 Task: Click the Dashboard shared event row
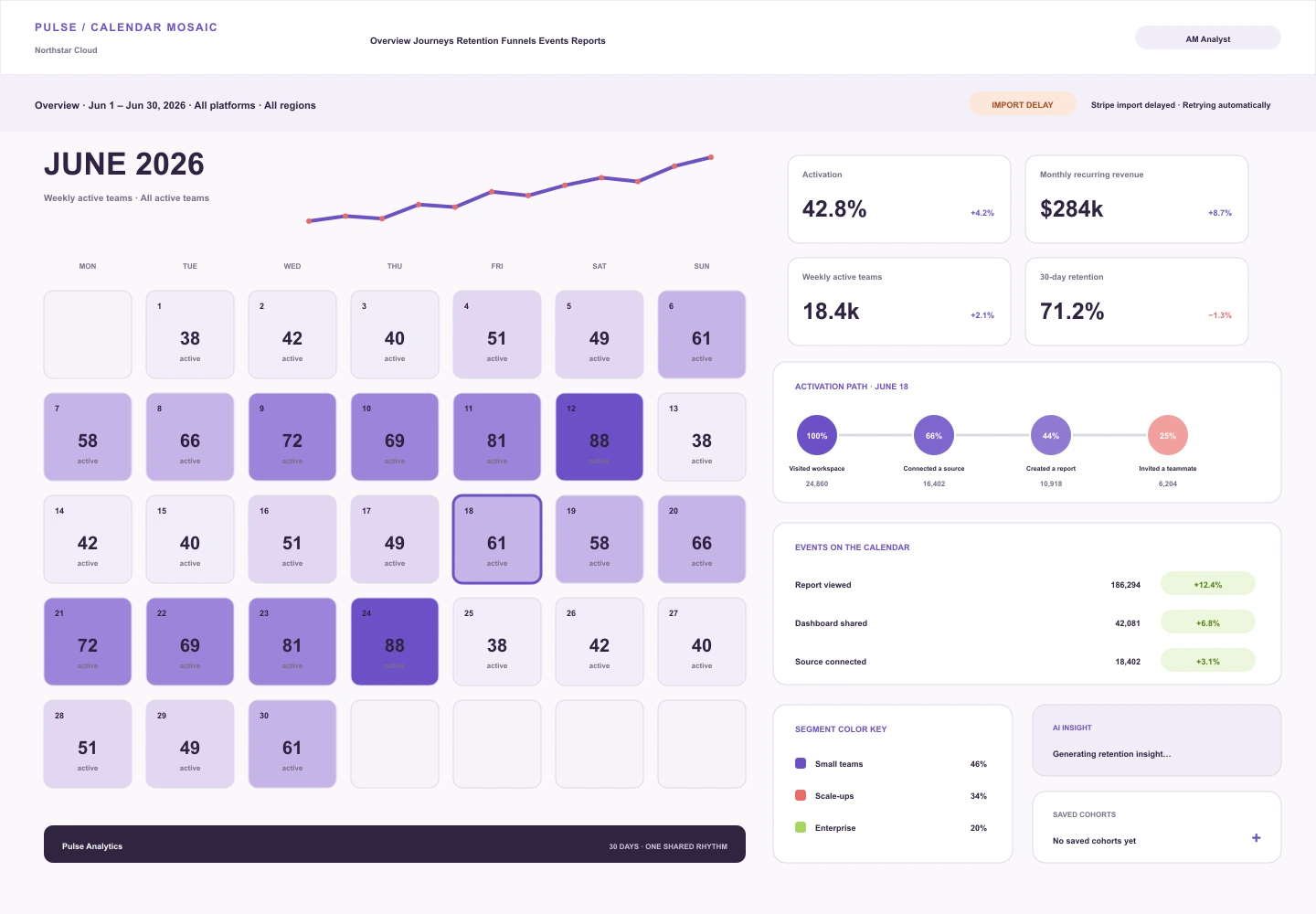point(1025,622)
